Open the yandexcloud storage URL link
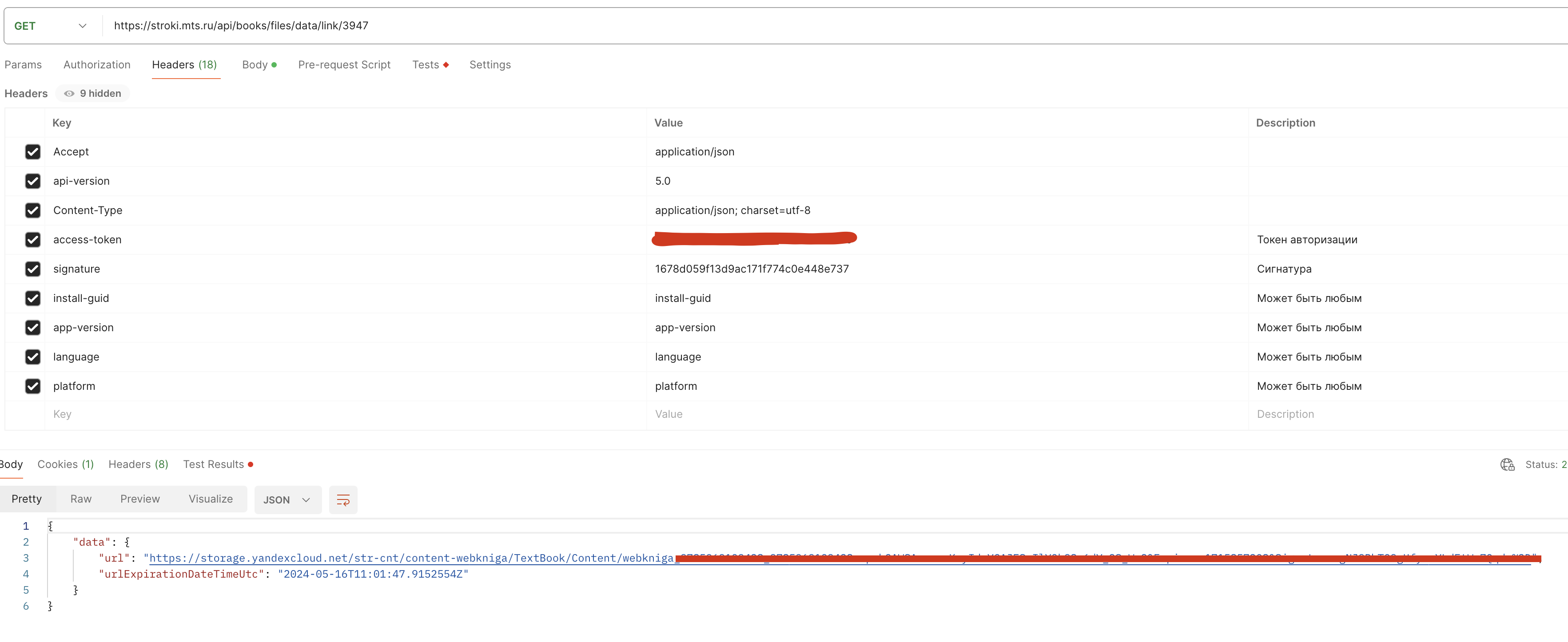Image resolution: width=1568 pixels, height=642 pixels. pyautogui.click(x=411, y=558)
